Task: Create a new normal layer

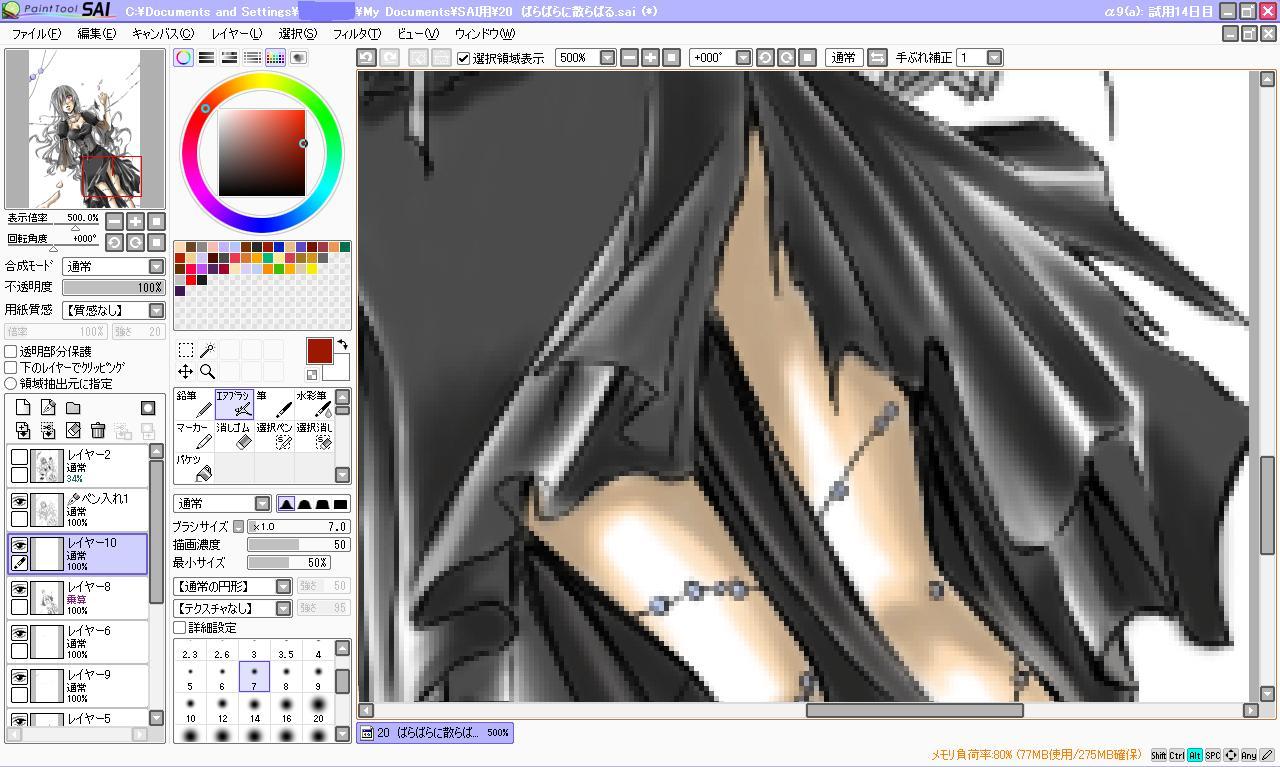Action: (x=23, y=408)
